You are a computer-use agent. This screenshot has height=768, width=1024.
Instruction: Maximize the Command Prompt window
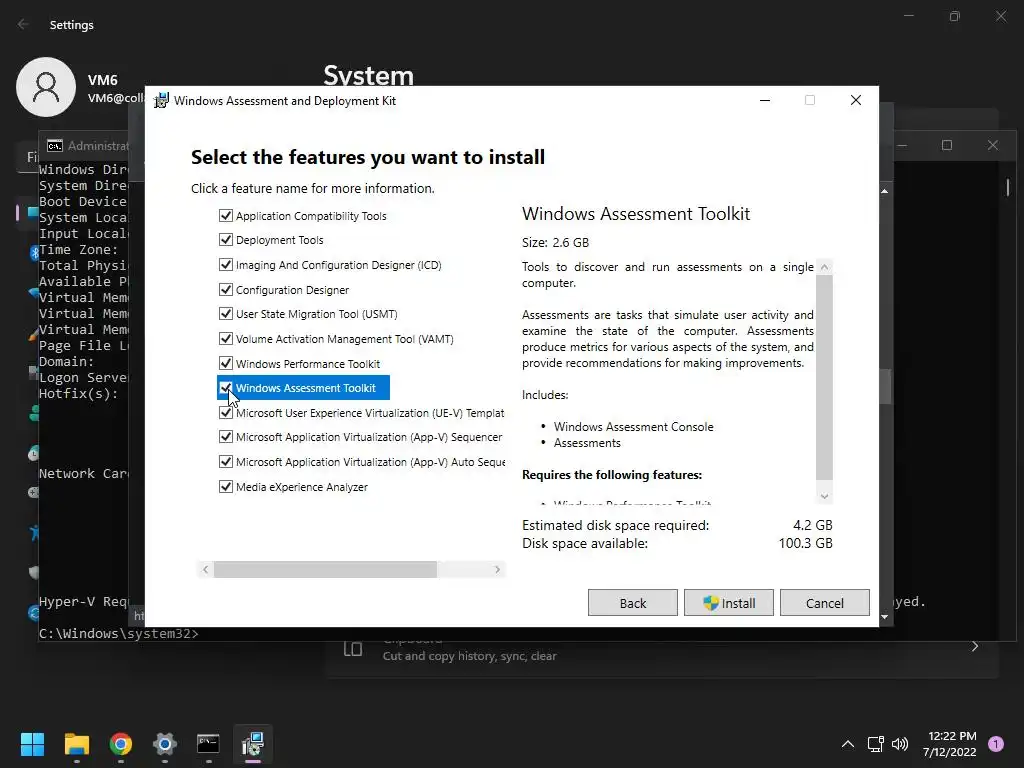tap(947, 145)
